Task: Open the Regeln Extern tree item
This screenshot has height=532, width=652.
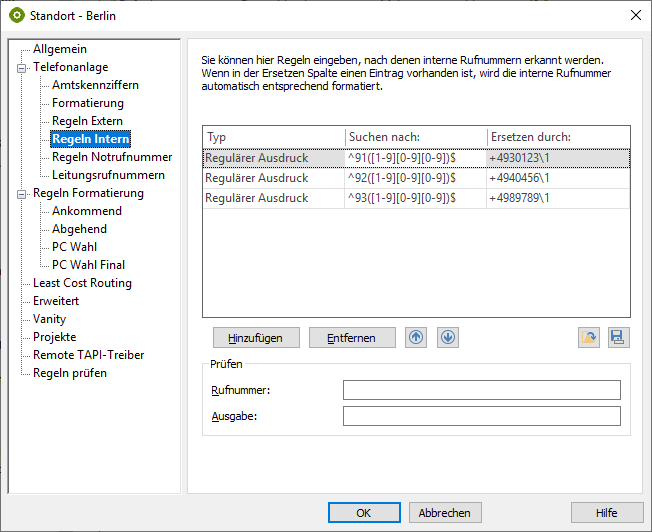Action: click(87, 121)
